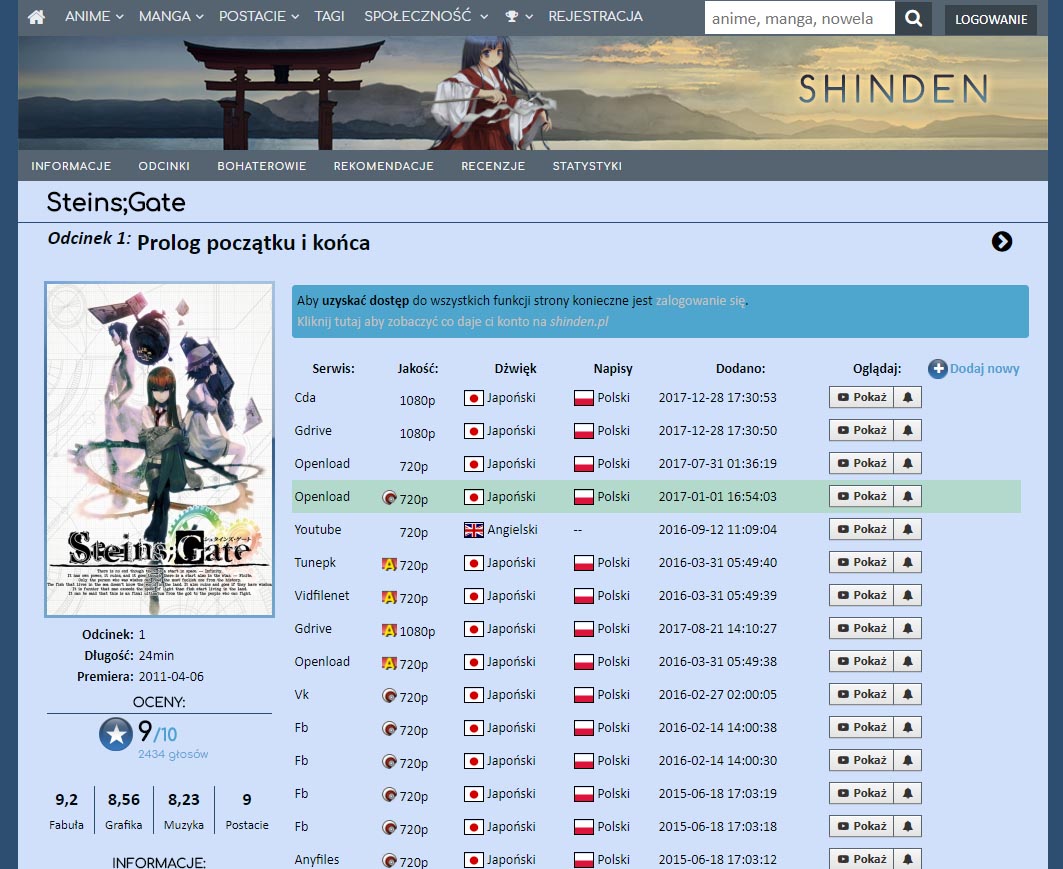1063x869 pixels.
Task: Click the home icon in navbar
Action: click(x=36, y=17)
